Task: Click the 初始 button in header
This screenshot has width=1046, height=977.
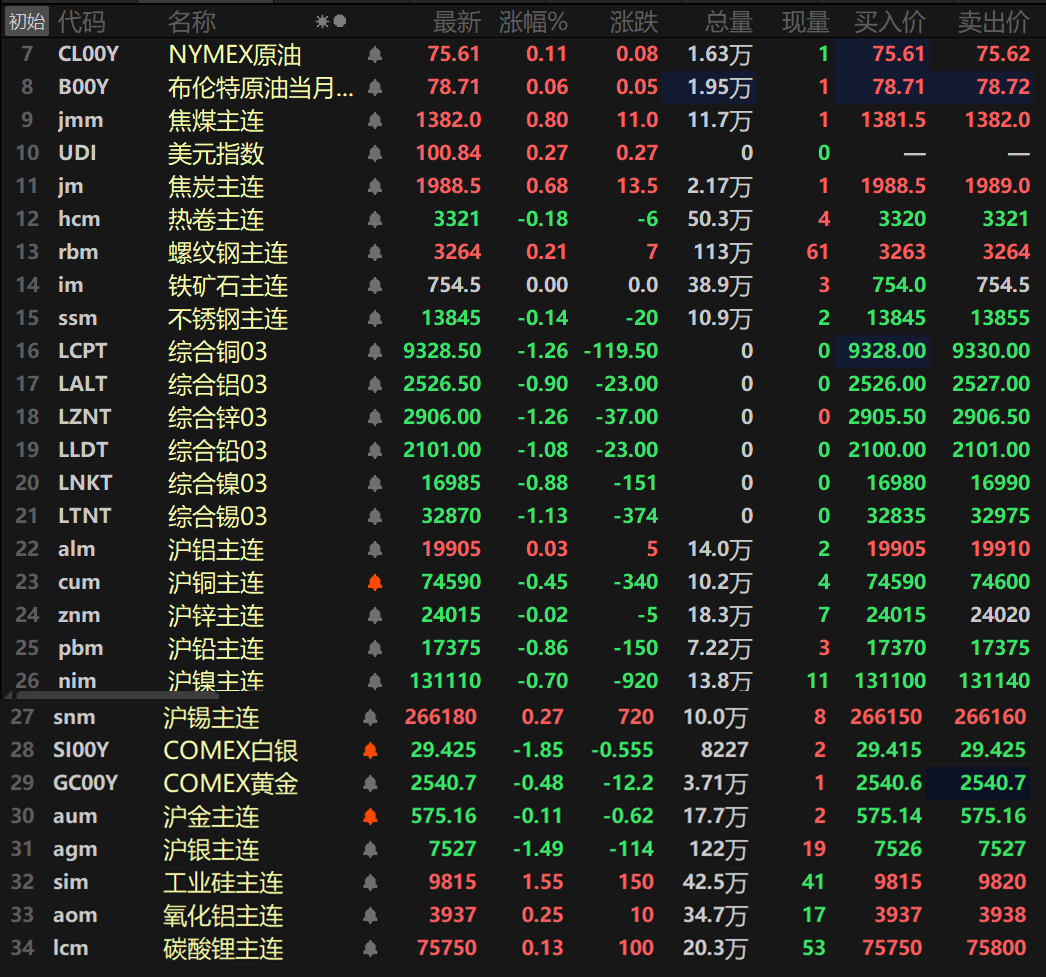Action: click(27, 21)
